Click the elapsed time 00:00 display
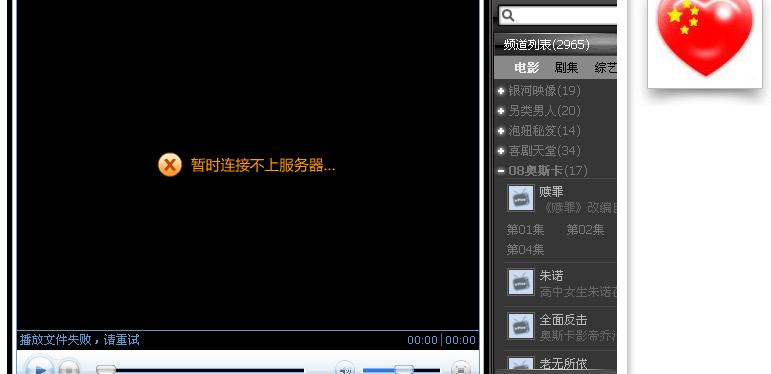Viewport: 771px width, 374px height. (422, 340)
